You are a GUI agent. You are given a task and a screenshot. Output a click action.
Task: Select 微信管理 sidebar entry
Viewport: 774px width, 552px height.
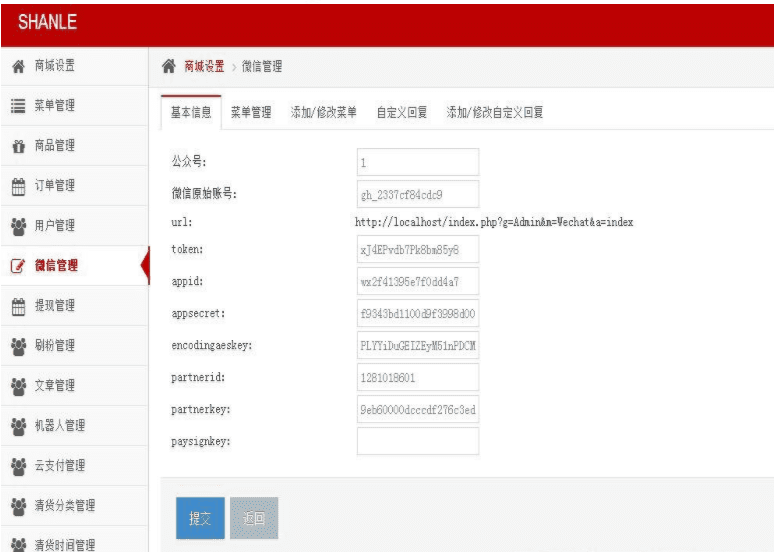point(74,266)
